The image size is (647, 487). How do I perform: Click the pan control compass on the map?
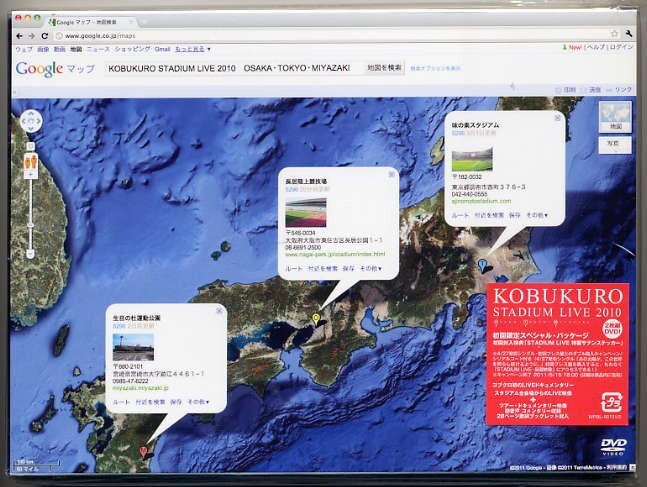pos(31,121)
